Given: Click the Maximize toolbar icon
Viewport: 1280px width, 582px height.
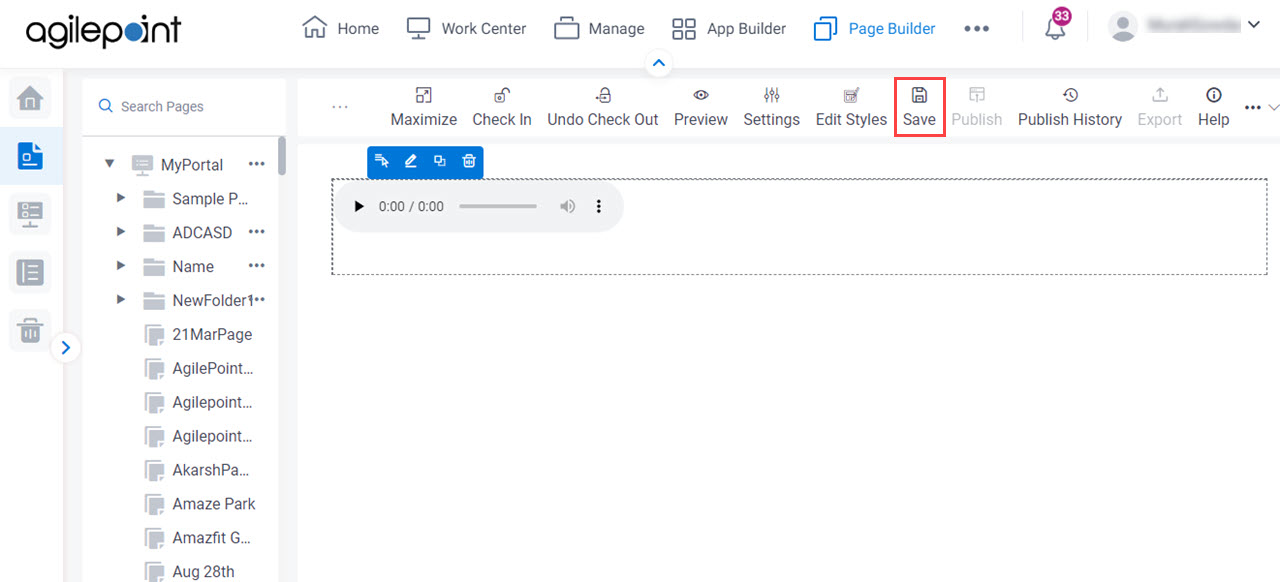Looking at the screenshot, I should 423,95.
